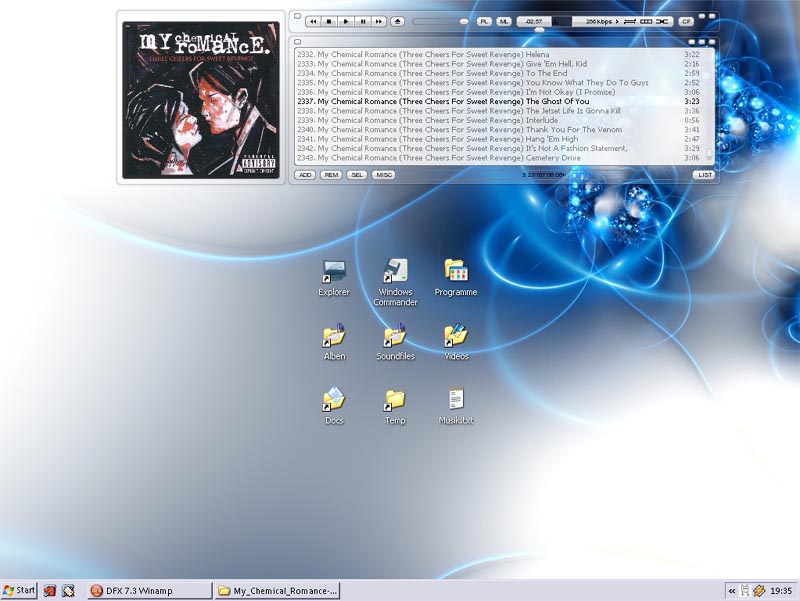Skip to the next track
800x601 pixels.
click(379, 21)
